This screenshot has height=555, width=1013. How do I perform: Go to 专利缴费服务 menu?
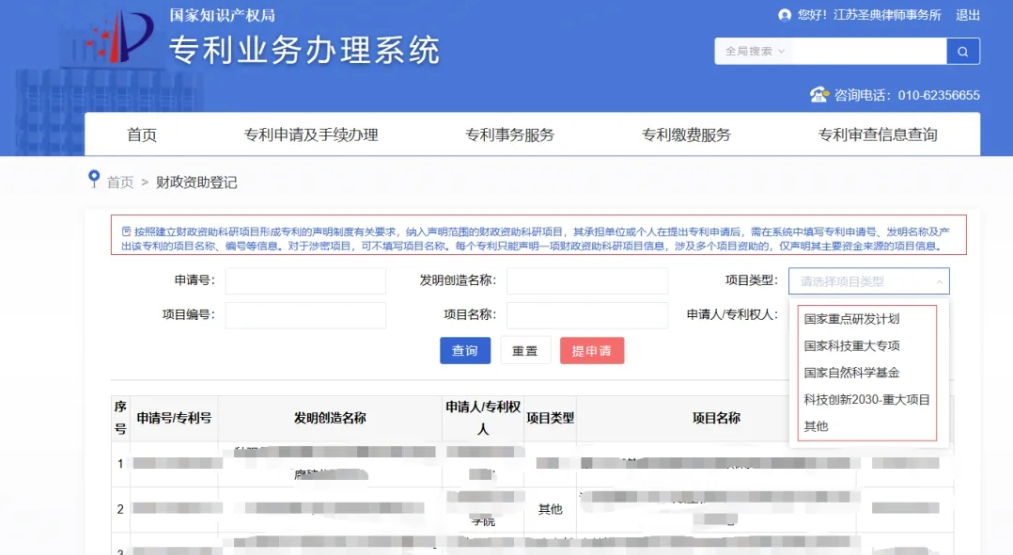pos(686,135)
